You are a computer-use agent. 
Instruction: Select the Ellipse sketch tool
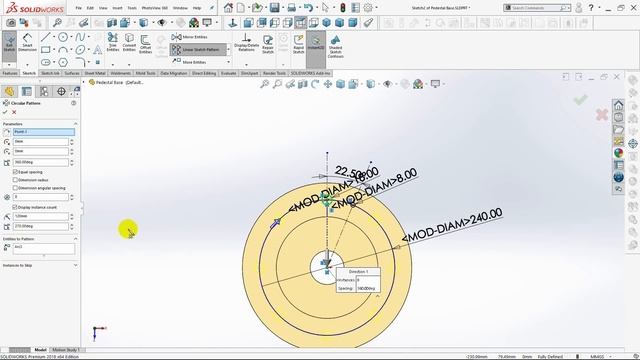point(80,50)
